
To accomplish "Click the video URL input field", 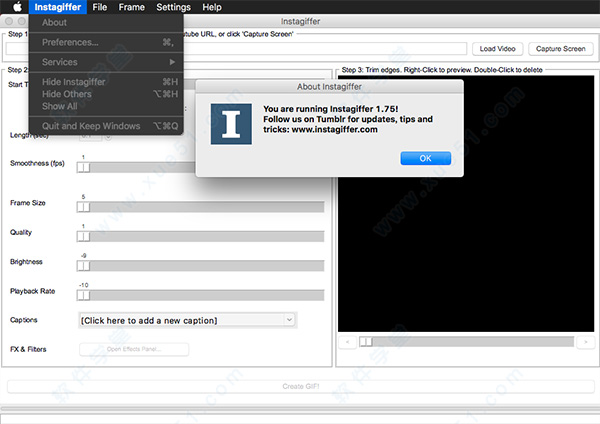I will [x=236, y=49].
